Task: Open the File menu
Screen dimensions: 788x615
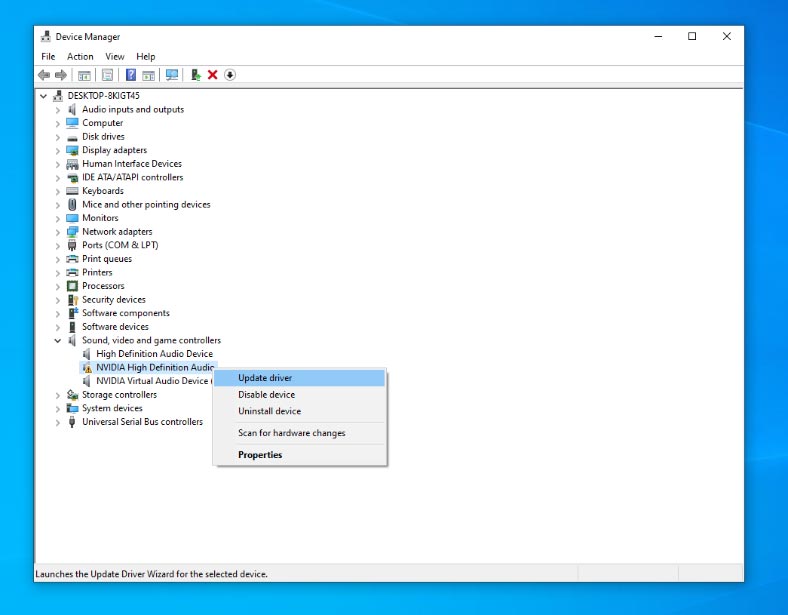Action: click(x=48, y=56)
